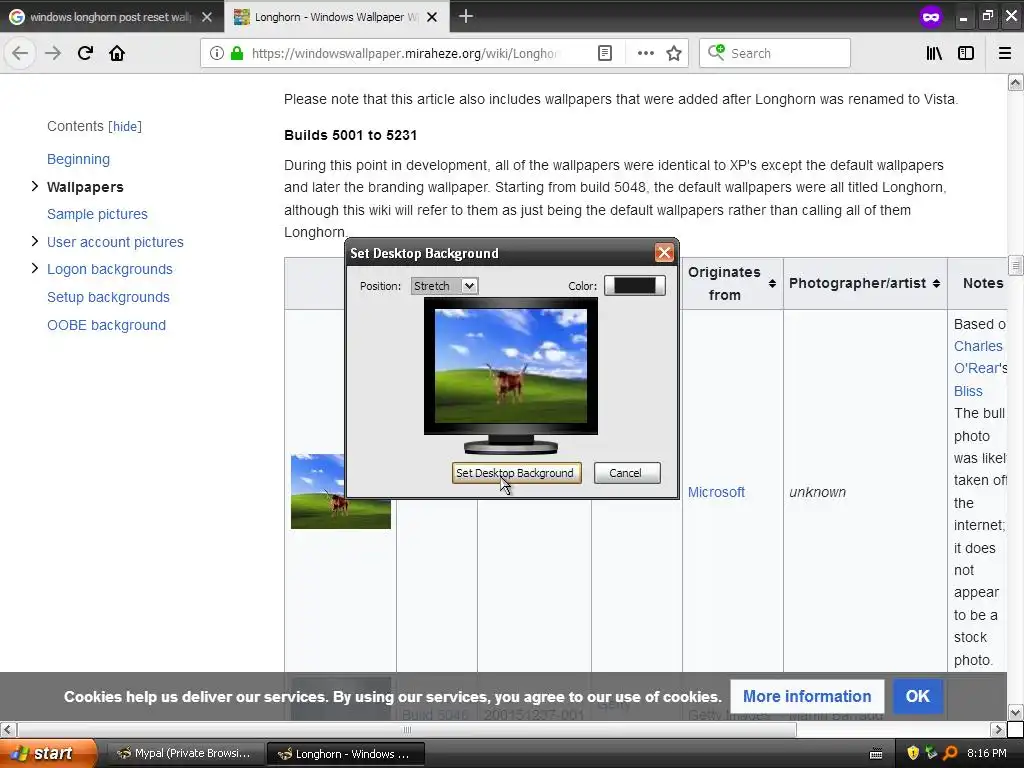The height and width of the screenshot is (768, 1024).
Task: Click the unknown photographer cell
Action: [x=818, y=492]
